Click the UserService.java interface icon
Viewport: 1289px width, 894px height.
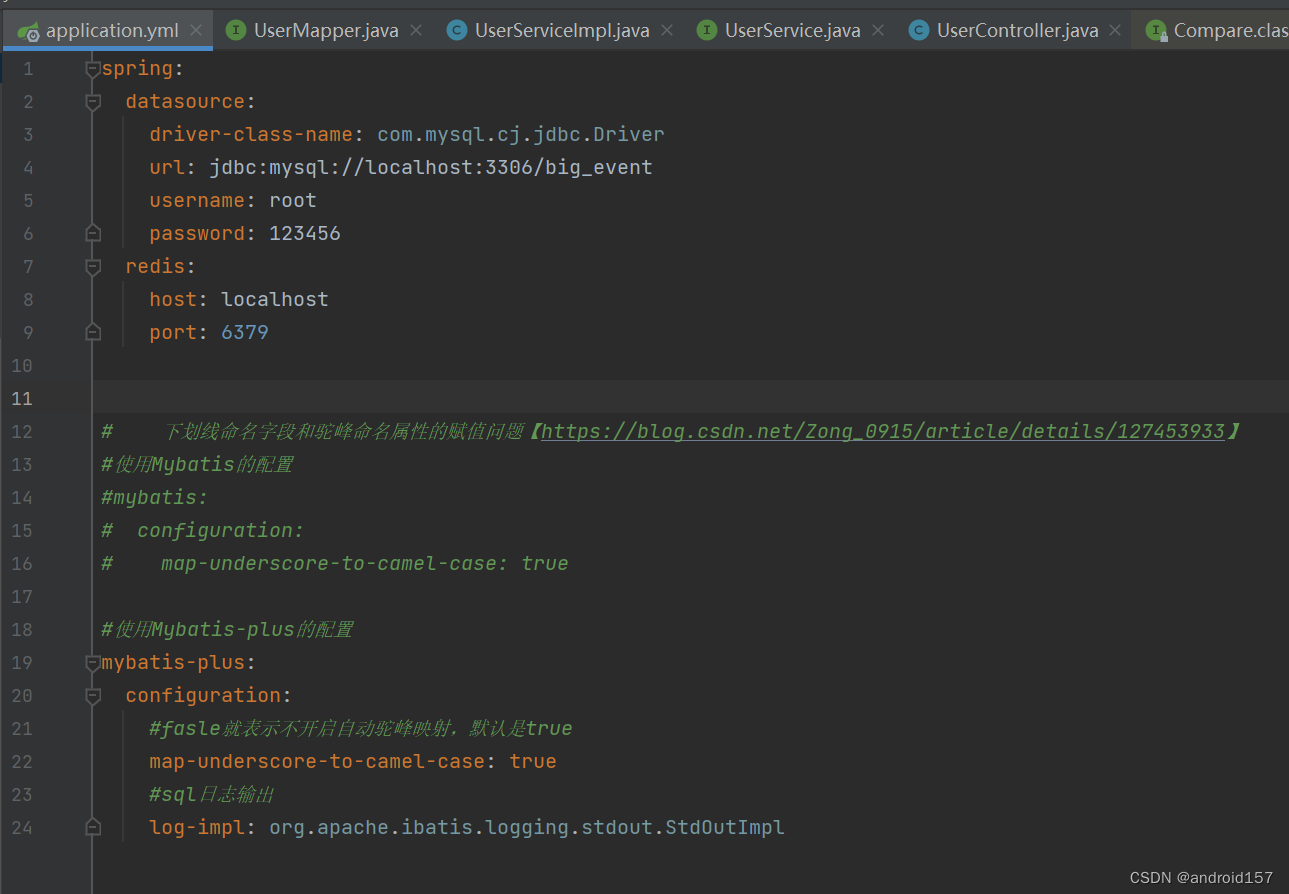[x=707, y=30]
